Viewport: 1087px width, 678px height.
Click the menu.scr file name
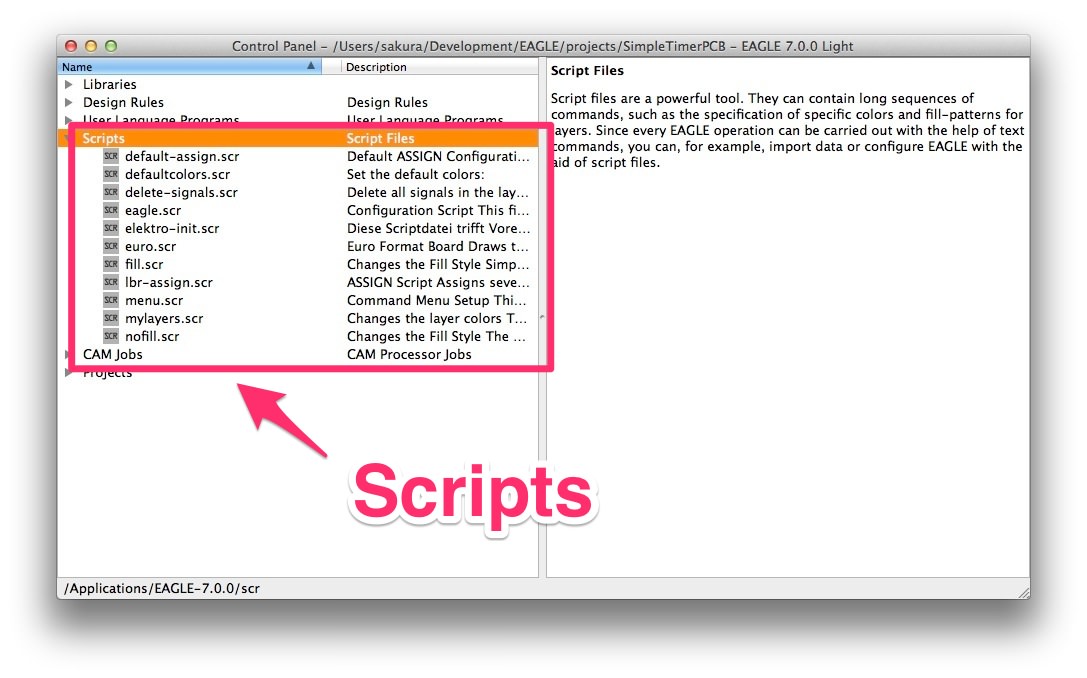[x=154, y=301]
